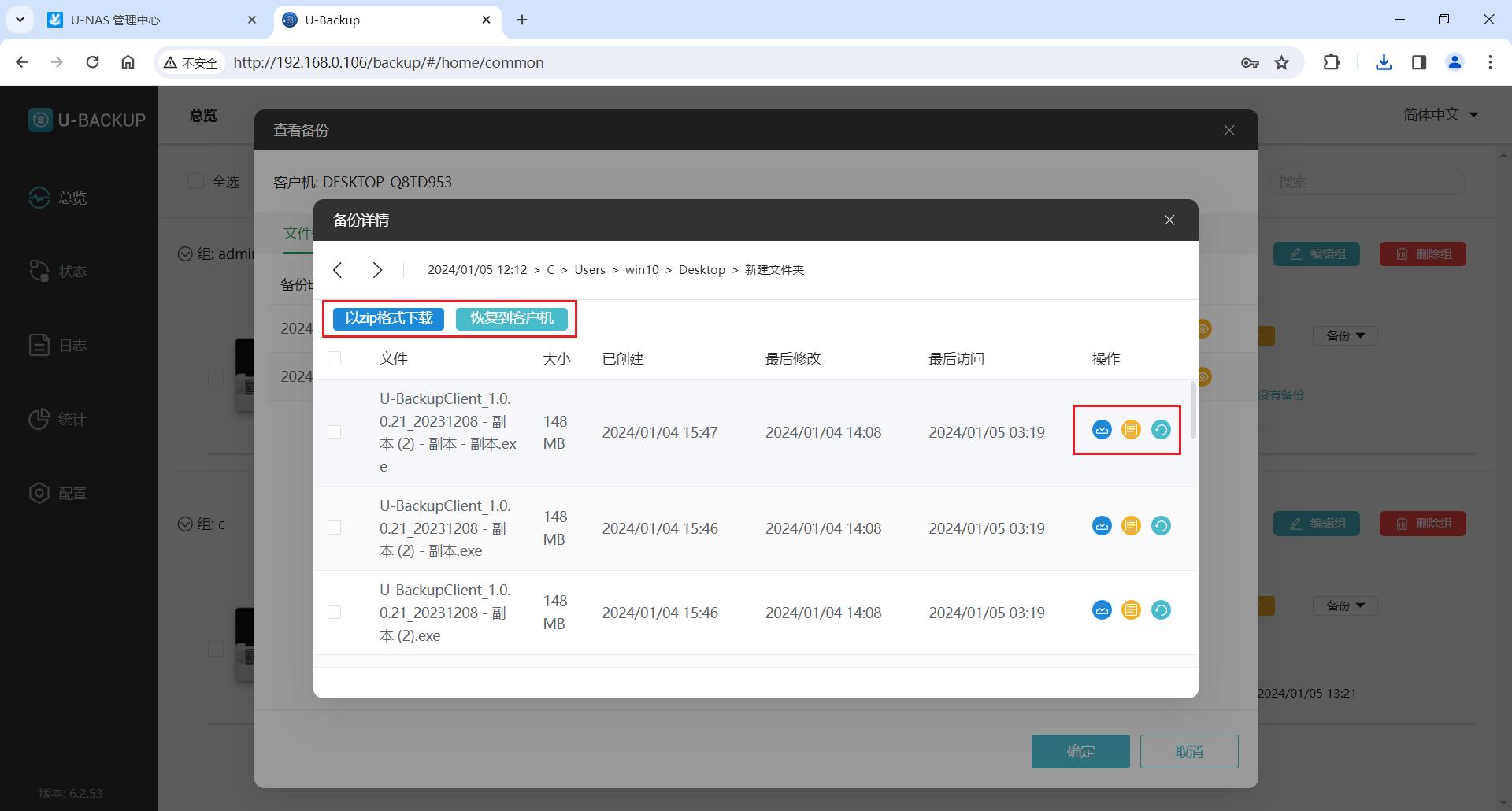Toggle select-all checkbox in file table header
1512x811 pixels.
point(335,359)
